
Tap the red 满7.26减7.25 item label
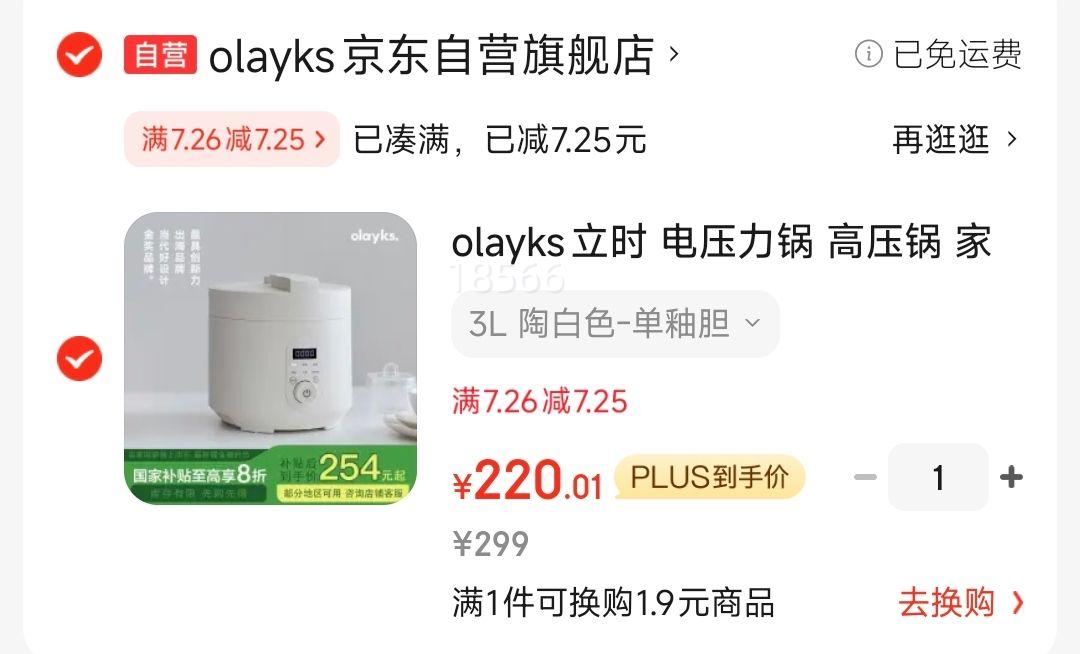pyautogui.click(x=540, y=401)
